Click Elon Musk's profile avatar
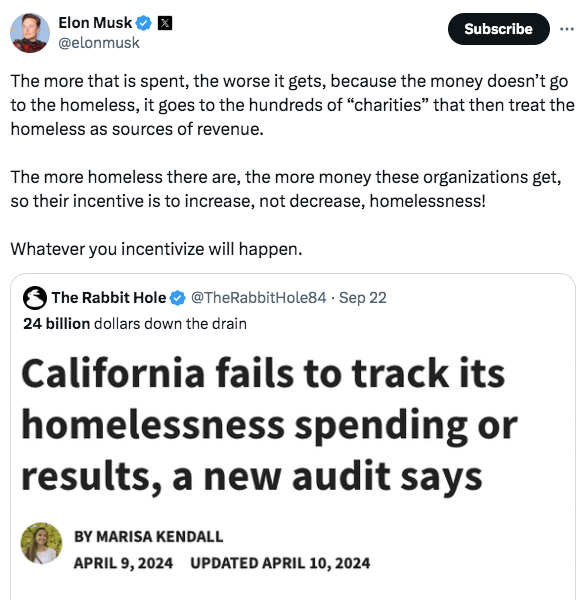This screenshot has height=600, width=588. click(30, 33)
